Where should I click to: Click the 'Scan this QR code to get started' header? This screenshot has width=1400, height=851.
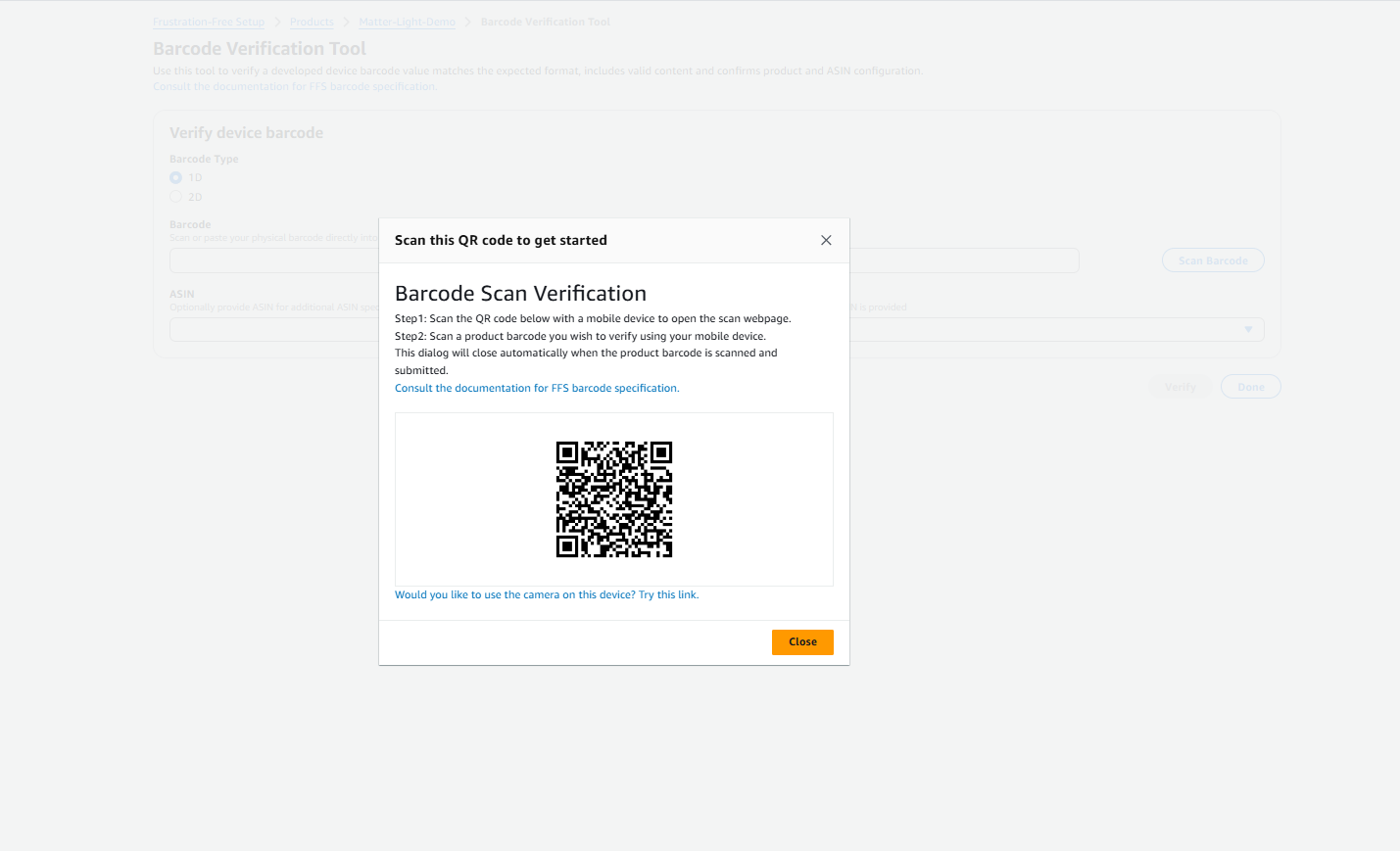click(501, 239)
